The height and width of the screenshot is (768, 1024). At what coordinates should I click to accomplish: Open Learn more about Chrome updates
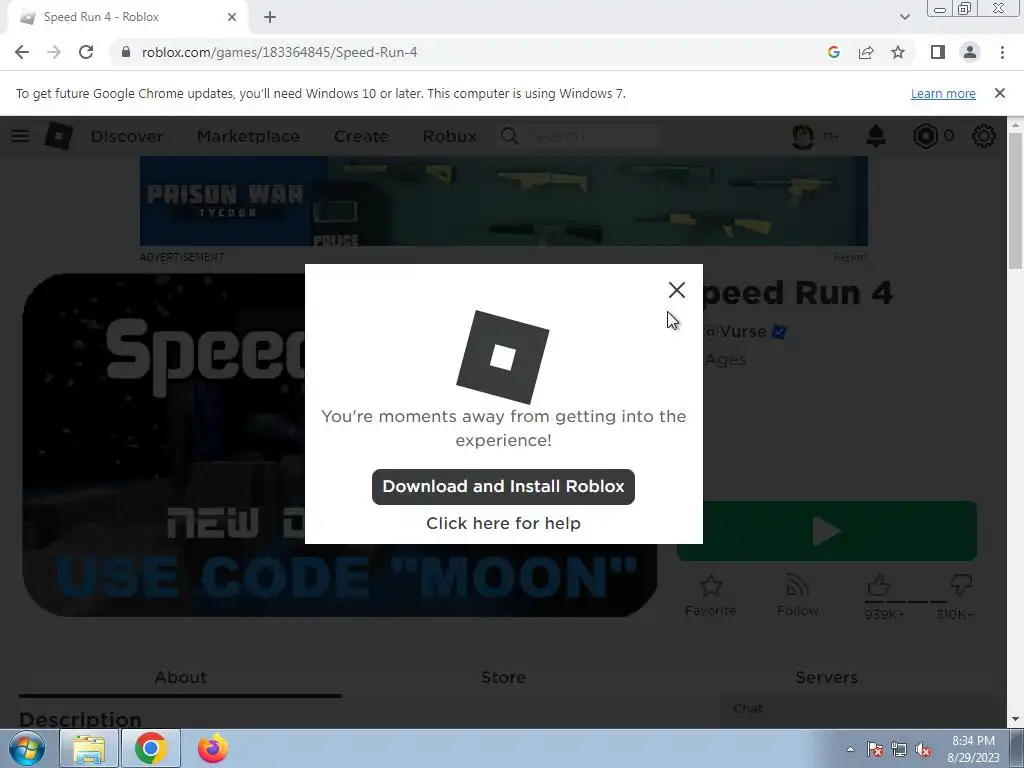pyautogui.click(x=943, y=93)
